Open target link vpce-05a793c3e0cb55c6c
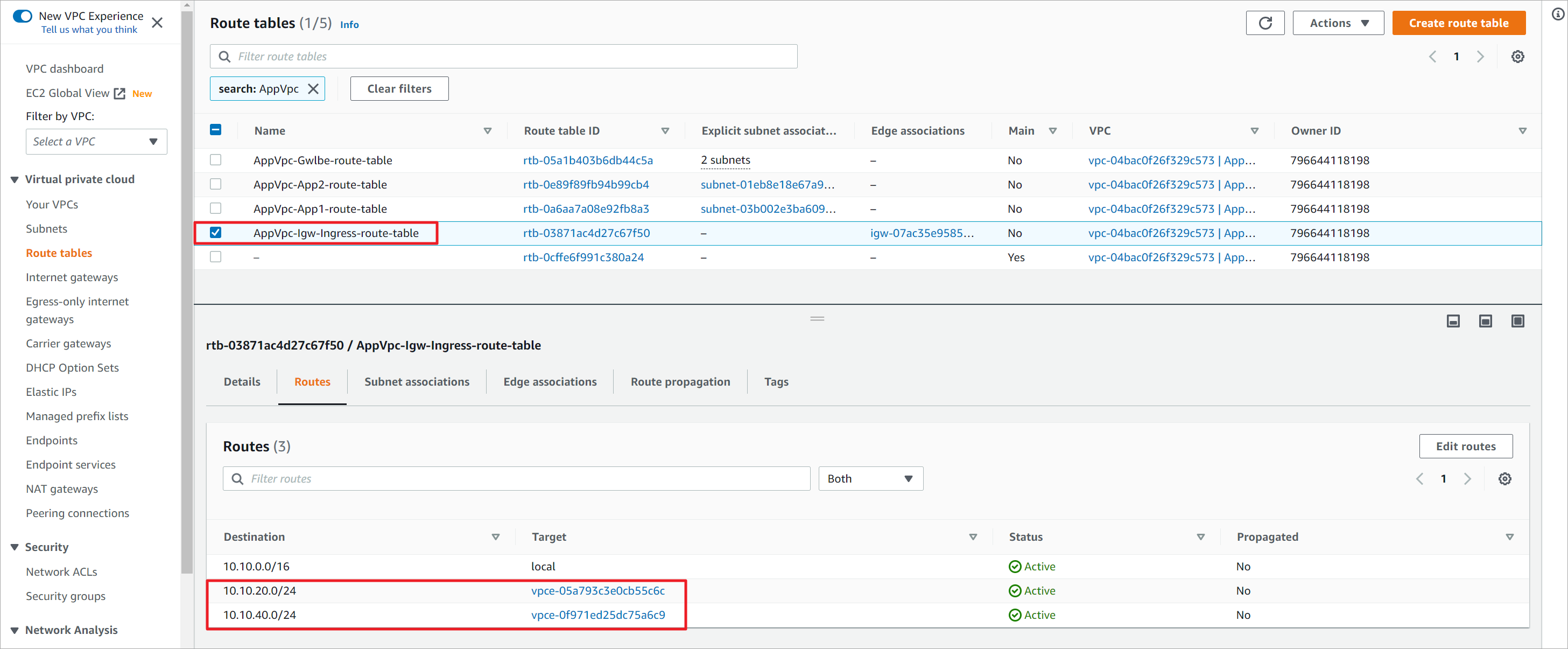Viewport: 1568px width, 649px height. point(597,591)
